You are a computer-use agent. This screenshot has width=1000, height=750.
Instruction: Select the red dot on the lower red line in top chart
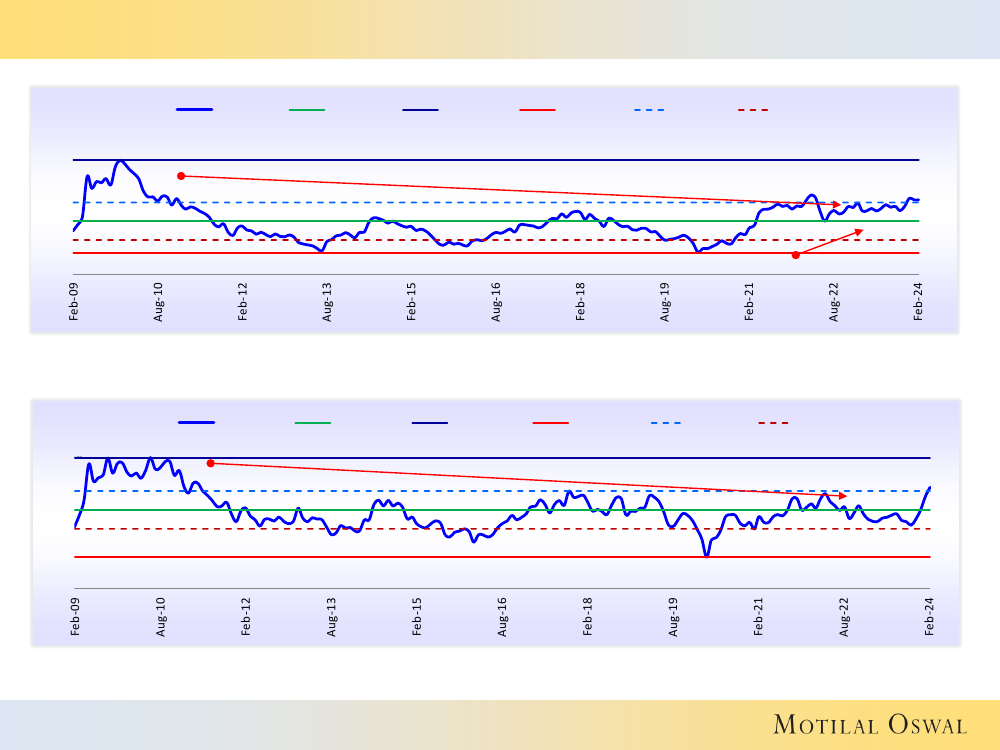(796, 255)
